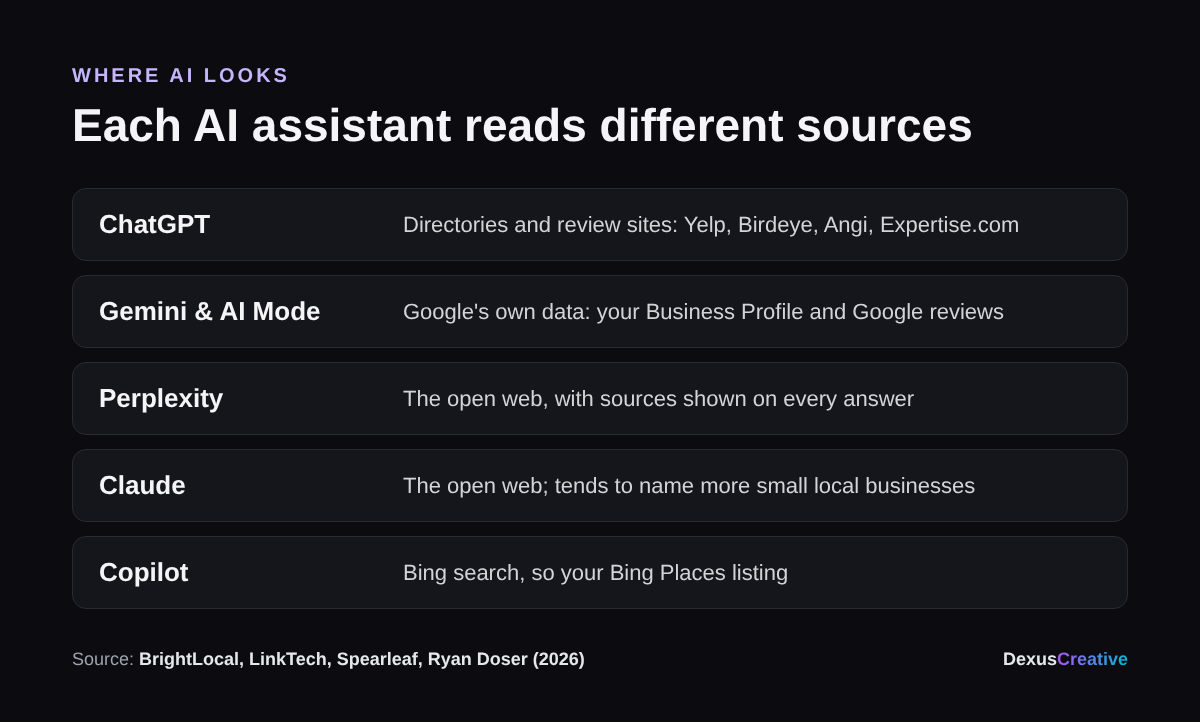Click the text 'Directories and review sites: Yelp, Birdeye, Angi, Expertise.com'
Image resolution: width=1200 pixels, height=722 pixels.
point(711,225)
